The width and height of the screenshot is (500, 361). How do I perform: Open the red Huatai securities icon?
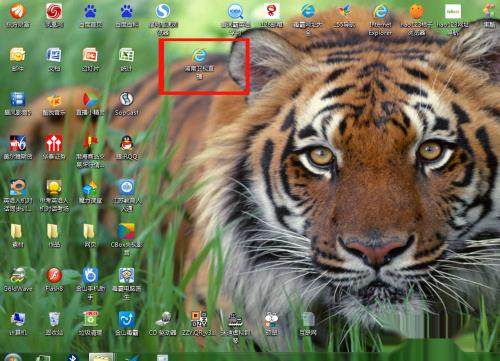(x=54, y=143)
